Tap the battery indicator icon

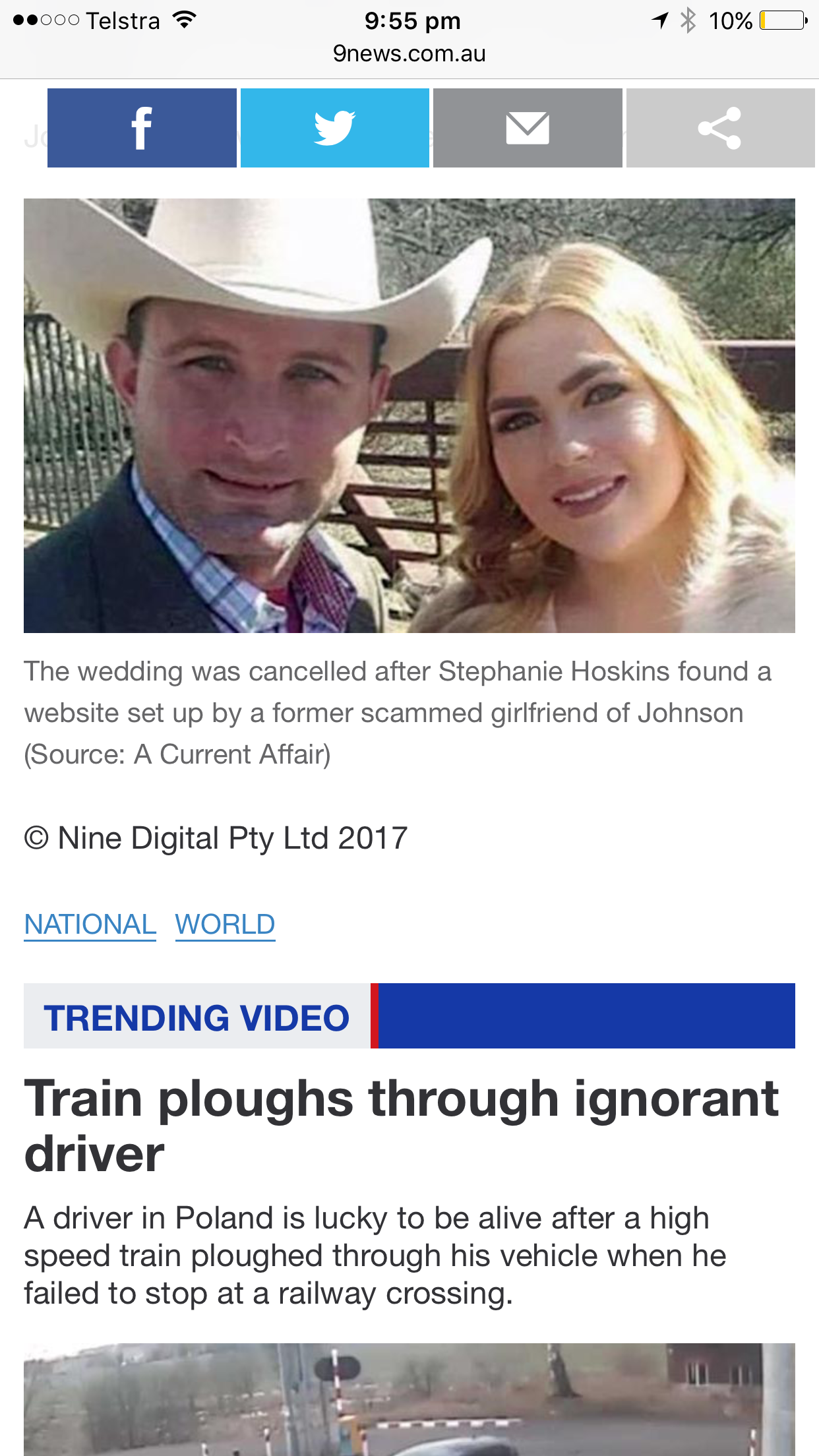[783, 20]
